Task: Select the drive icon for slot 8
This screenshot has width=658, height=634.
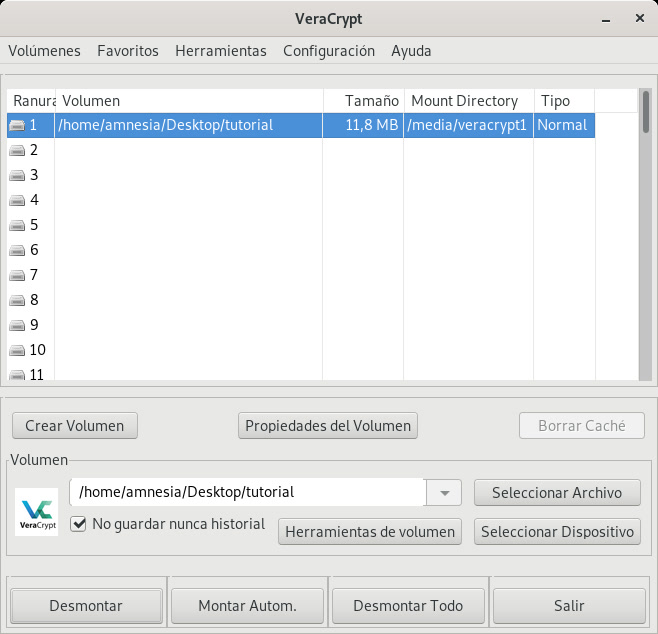Action: pyautogui.click(x=17, y=300)
